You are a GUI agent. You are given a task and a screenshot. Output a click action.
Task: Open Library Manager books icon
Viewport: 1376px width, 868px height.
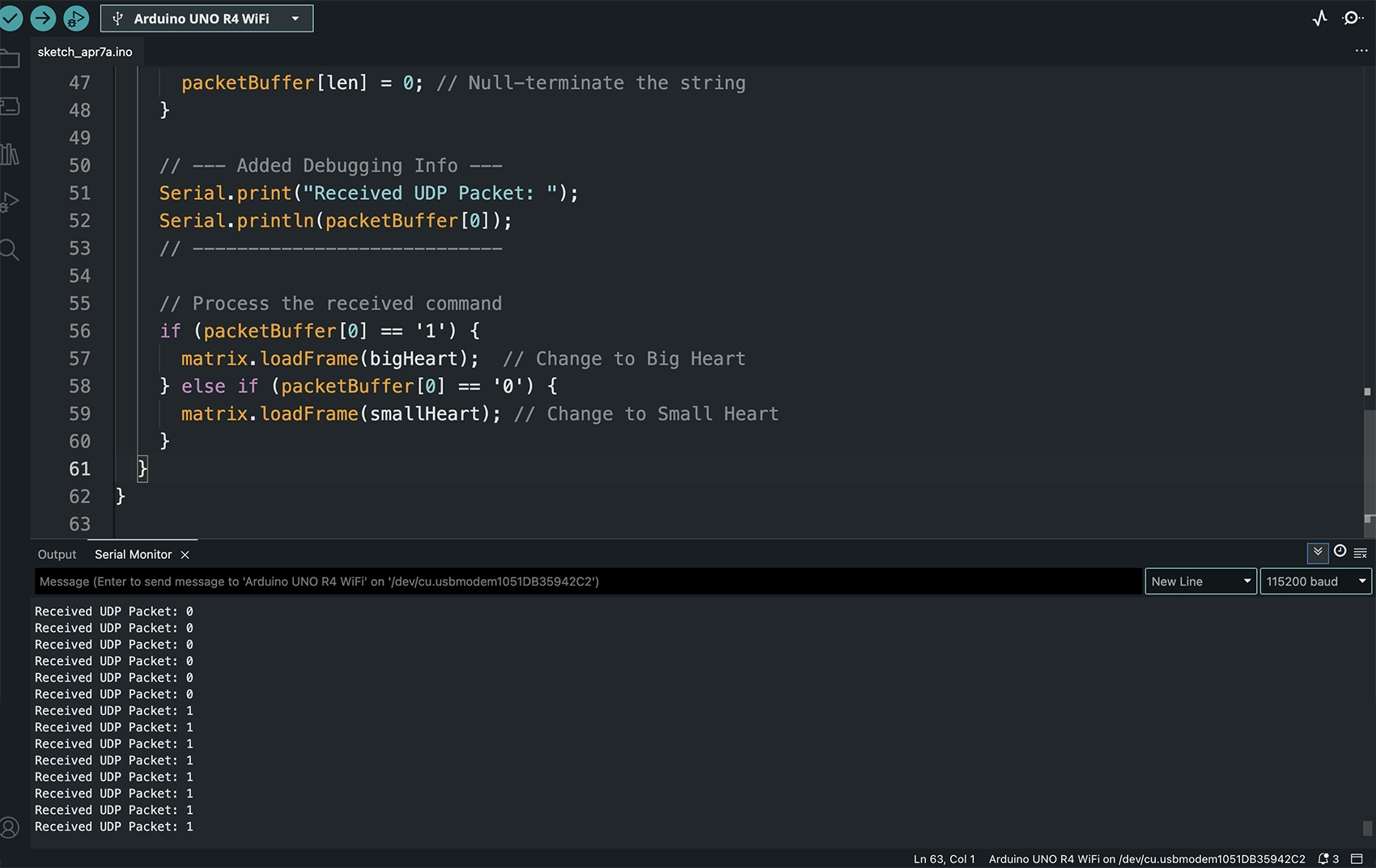11,154
